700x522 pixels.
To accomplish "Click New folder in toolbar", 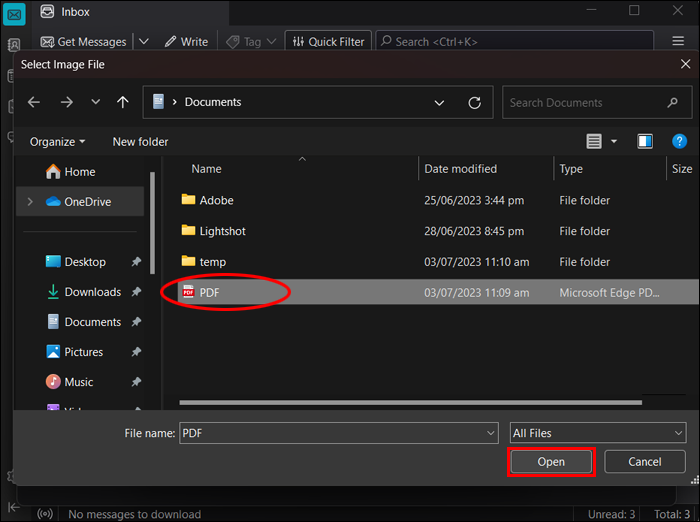I will pyautogui.click(x=140, y=142).
